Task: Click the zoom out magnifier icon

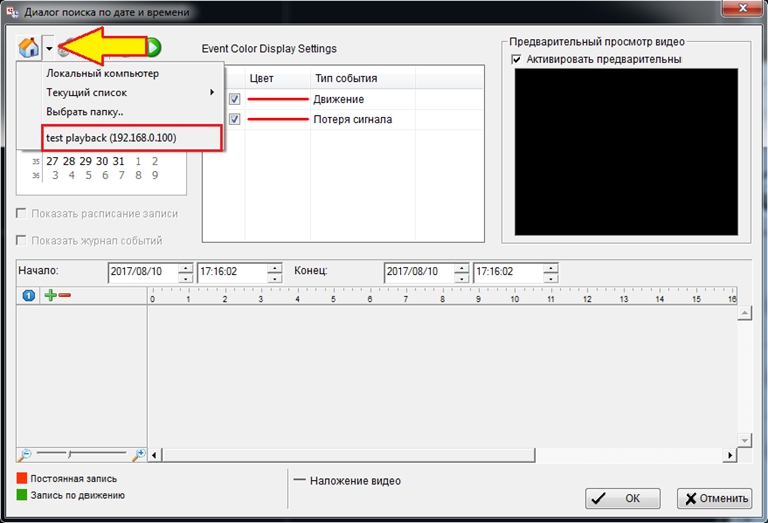Action: click(25, 454)
